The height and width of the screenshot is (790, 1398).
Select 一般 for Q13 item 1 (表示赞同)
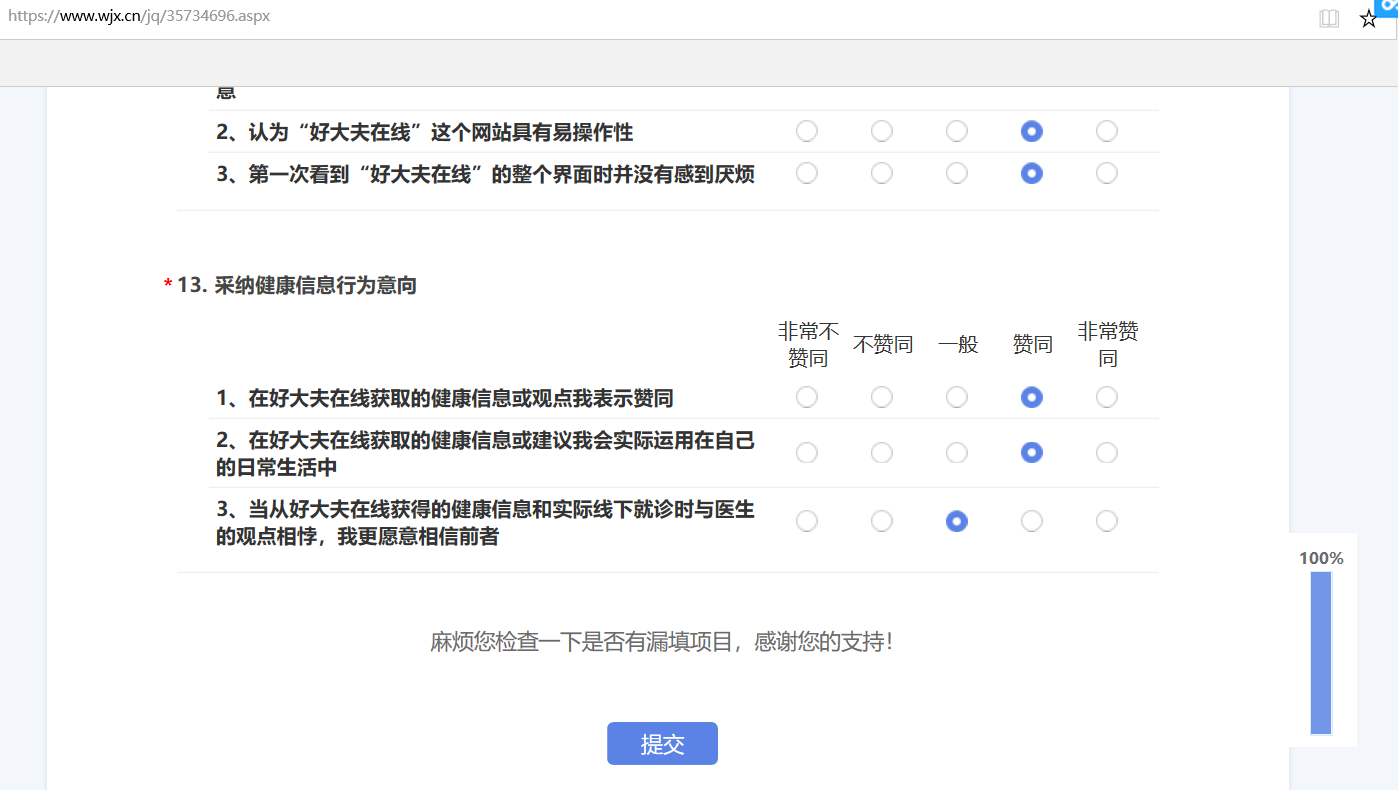pos(957,397)
